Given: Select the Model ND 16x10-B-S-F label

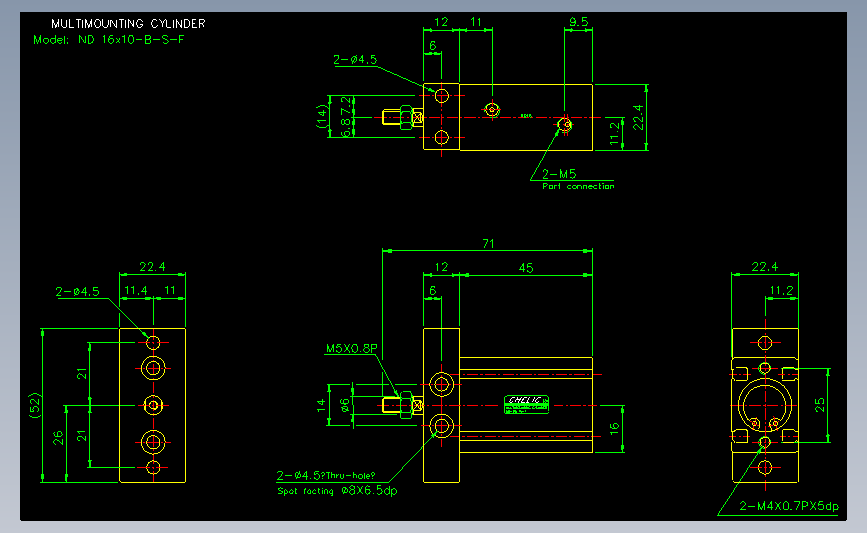Looking at the screenshot, I should tap(109, 40).
